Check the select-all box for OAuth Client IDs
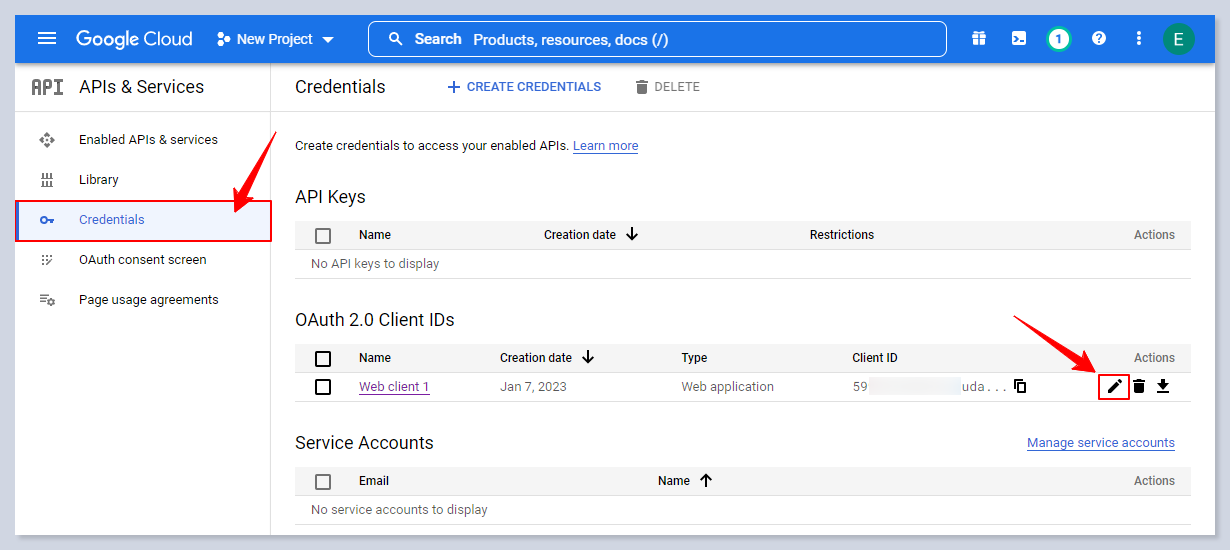This screenshot has width=1230, height=550. pos(323,359)
